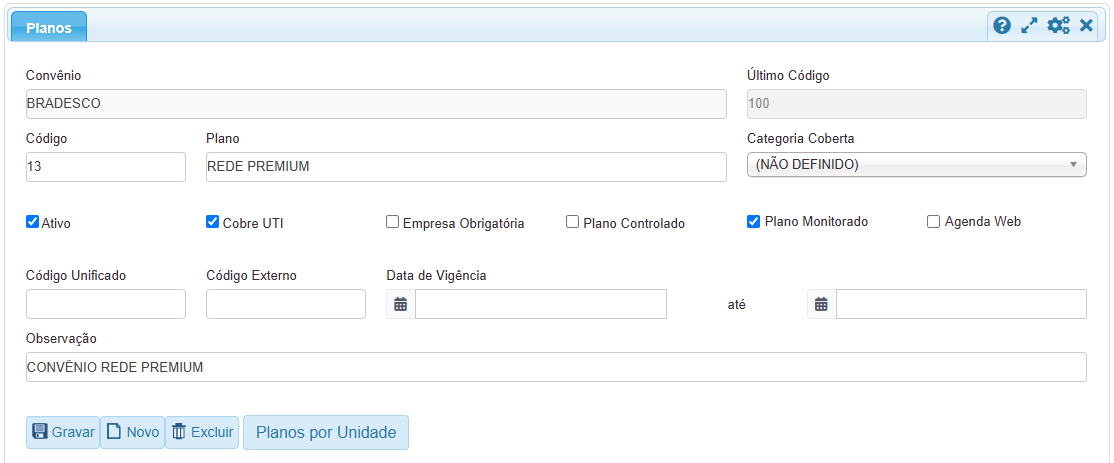The width and height of the screenshot is (1114, 463).
Task: Click the Gravar save button
Action: point(63,432)
